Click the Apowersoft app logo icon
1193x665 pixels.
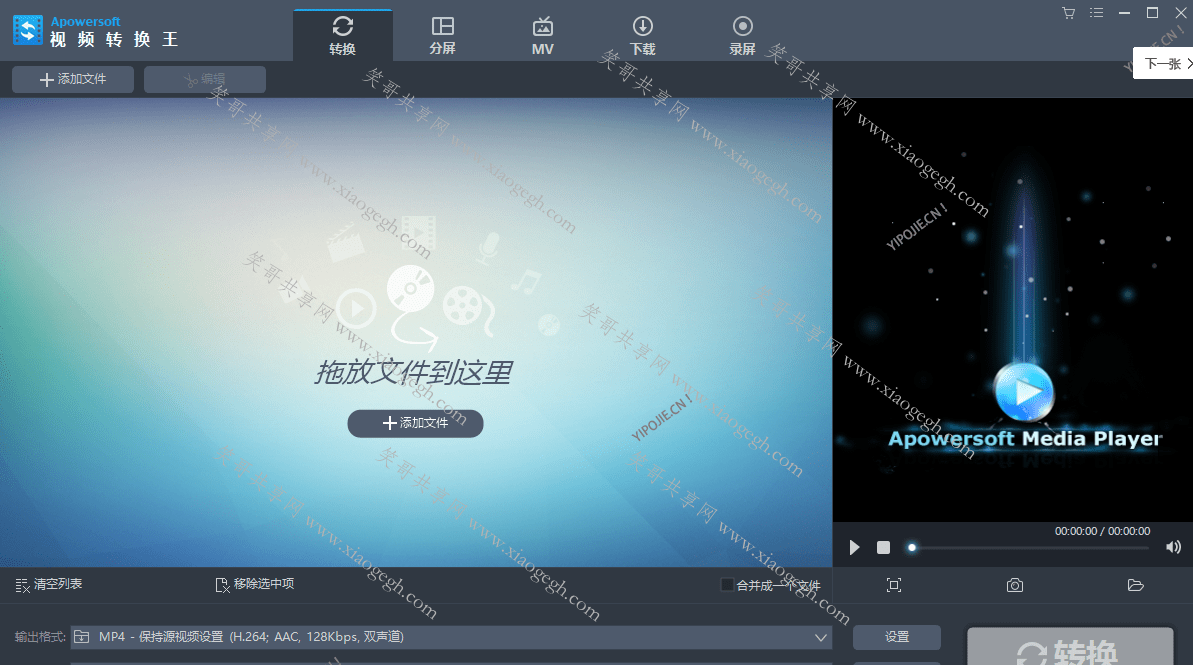pyautogui.click(x=28, y=30)
